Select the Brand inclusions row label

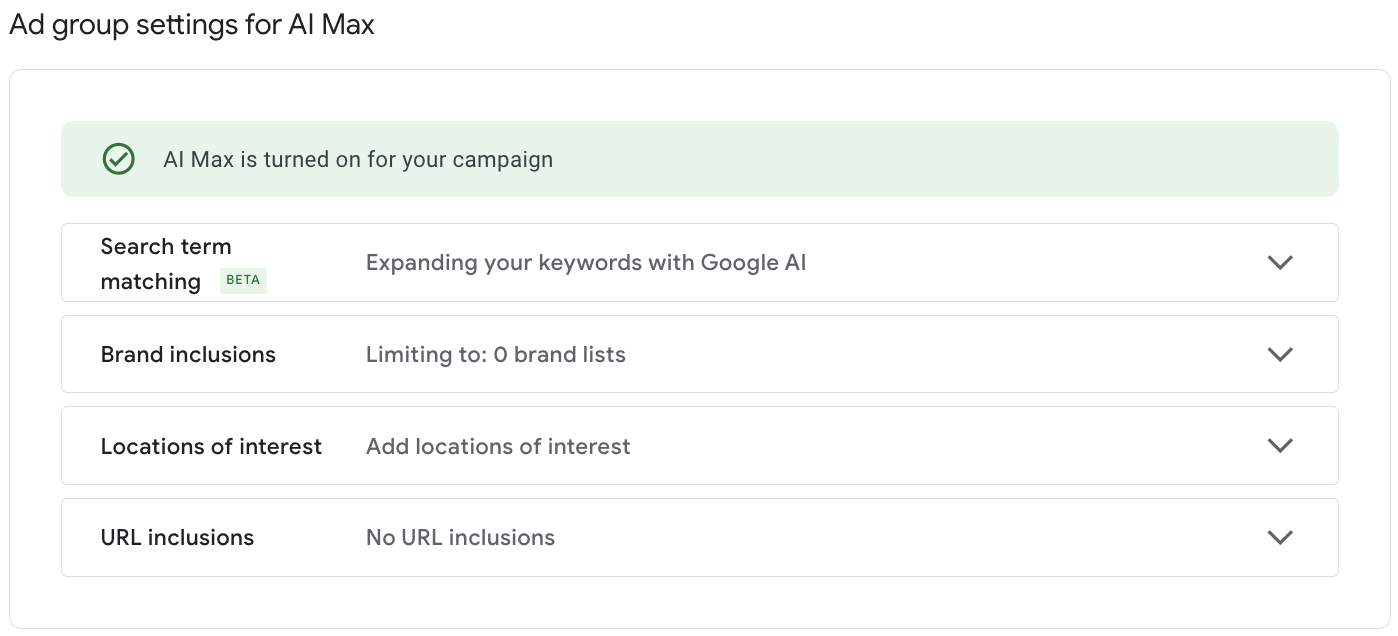pyautogui.click(x=188, y=355)
